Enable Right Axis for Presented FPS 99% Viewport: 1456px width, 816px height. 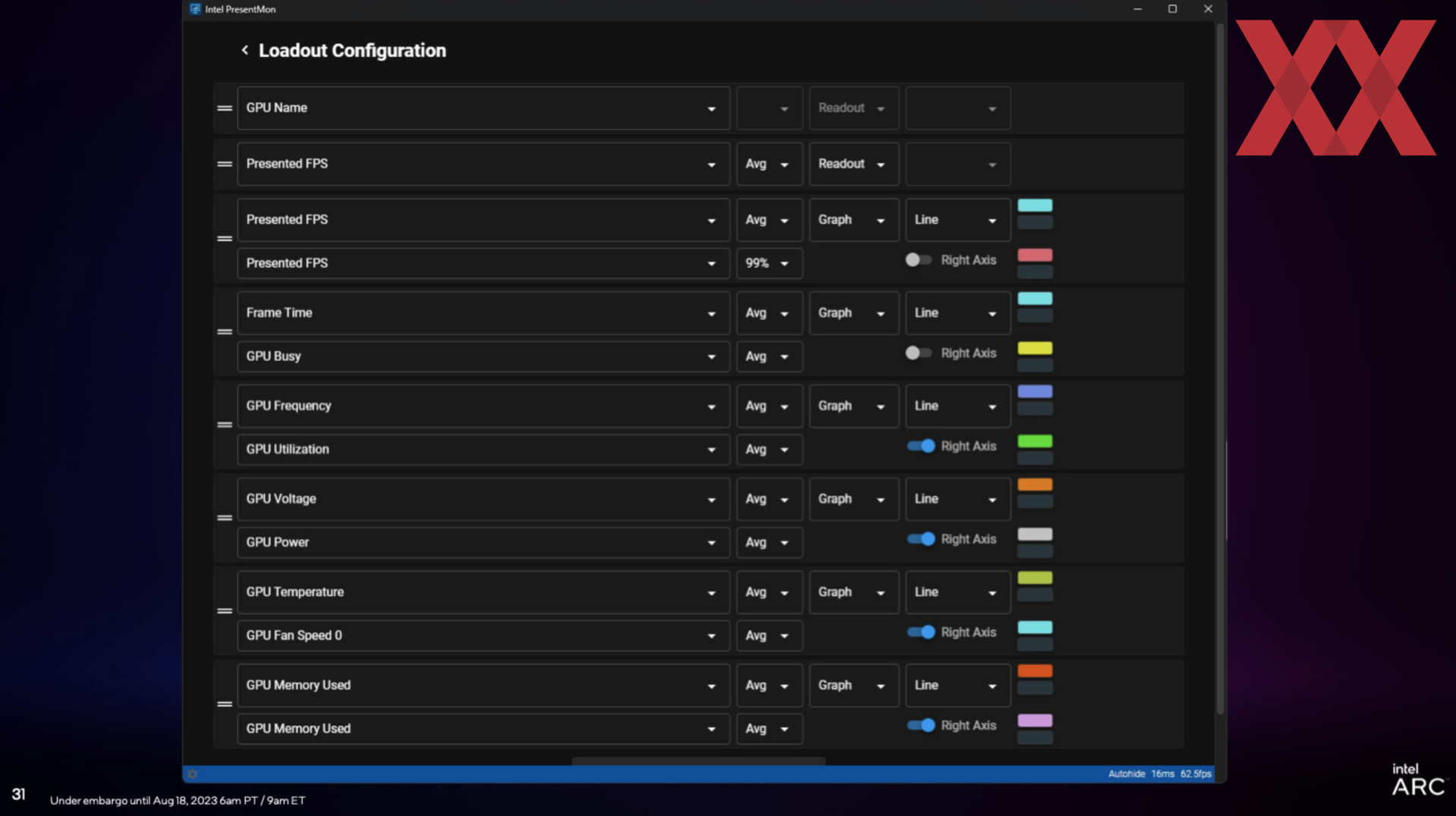tap(918, 260)
